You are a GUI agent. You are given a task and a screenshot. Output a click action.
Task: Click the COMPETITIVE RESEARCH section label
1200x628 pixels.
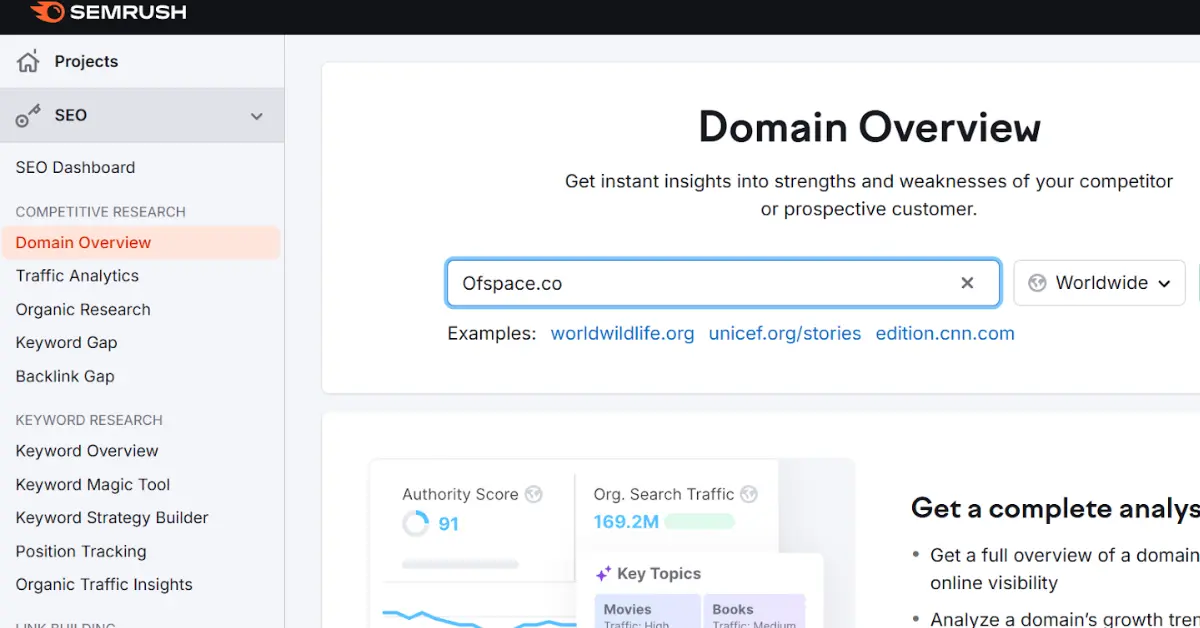100,212
